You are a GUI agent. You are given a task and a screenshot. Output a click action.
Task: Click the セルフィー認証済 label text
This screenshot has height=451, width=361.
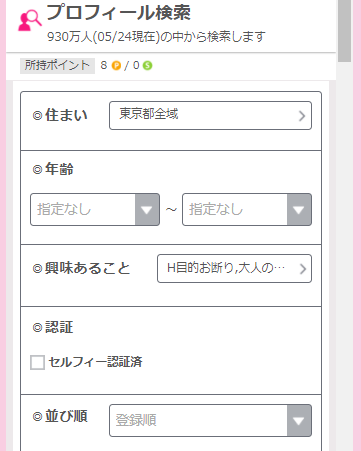point(95,362)
